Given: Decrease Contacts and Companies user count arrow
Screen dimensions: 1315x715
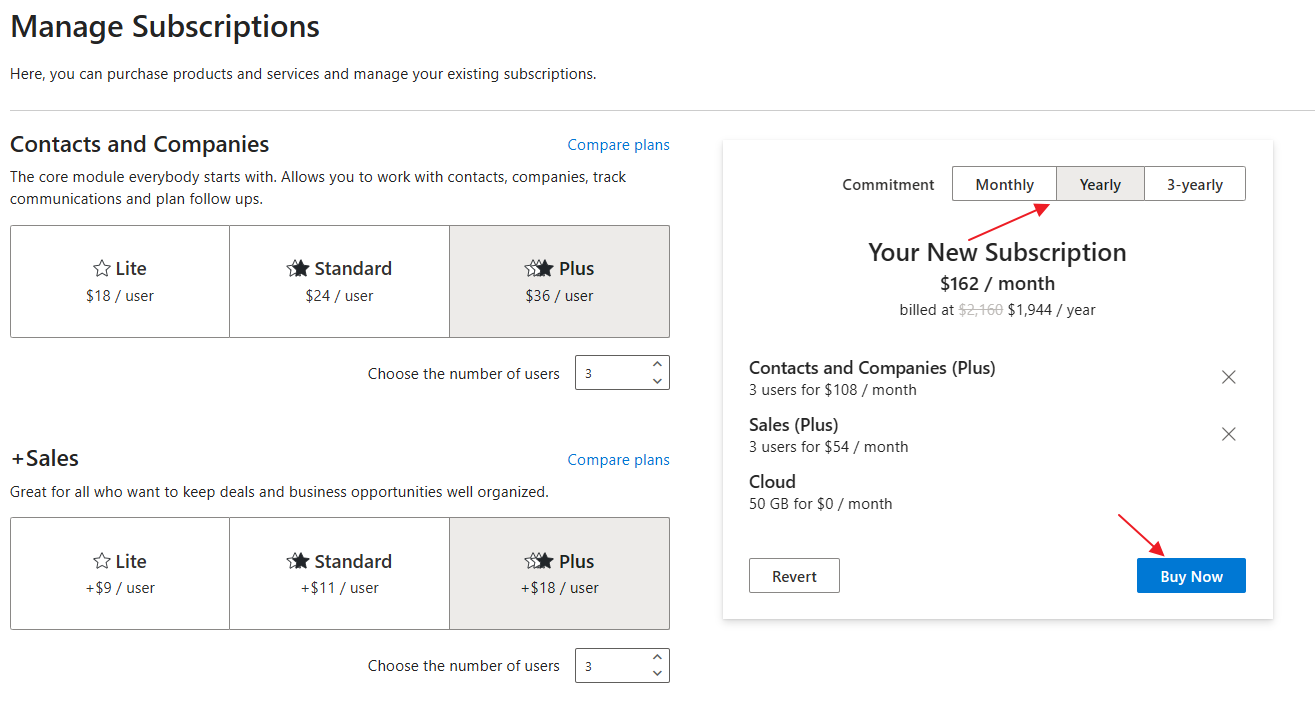Looking at the screenshot, I should coord(657,381).
